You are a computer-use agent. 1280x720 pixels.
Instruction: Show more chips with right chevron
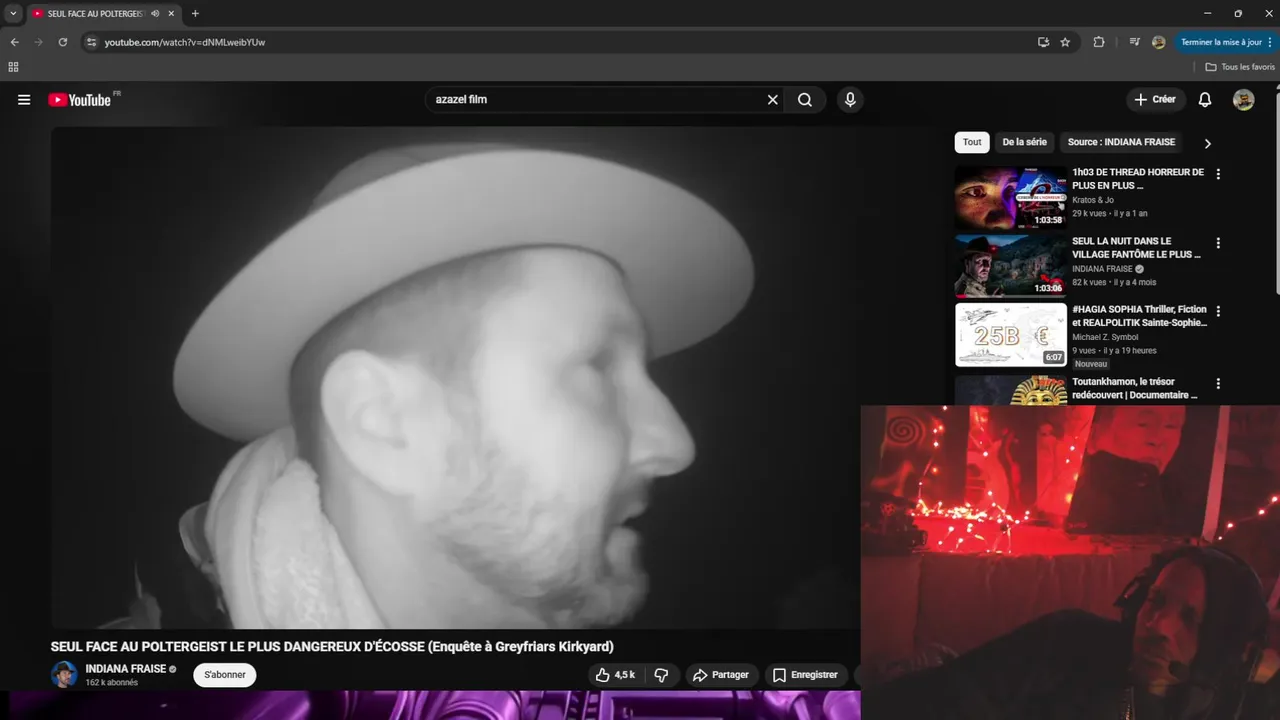[1207, 143]
